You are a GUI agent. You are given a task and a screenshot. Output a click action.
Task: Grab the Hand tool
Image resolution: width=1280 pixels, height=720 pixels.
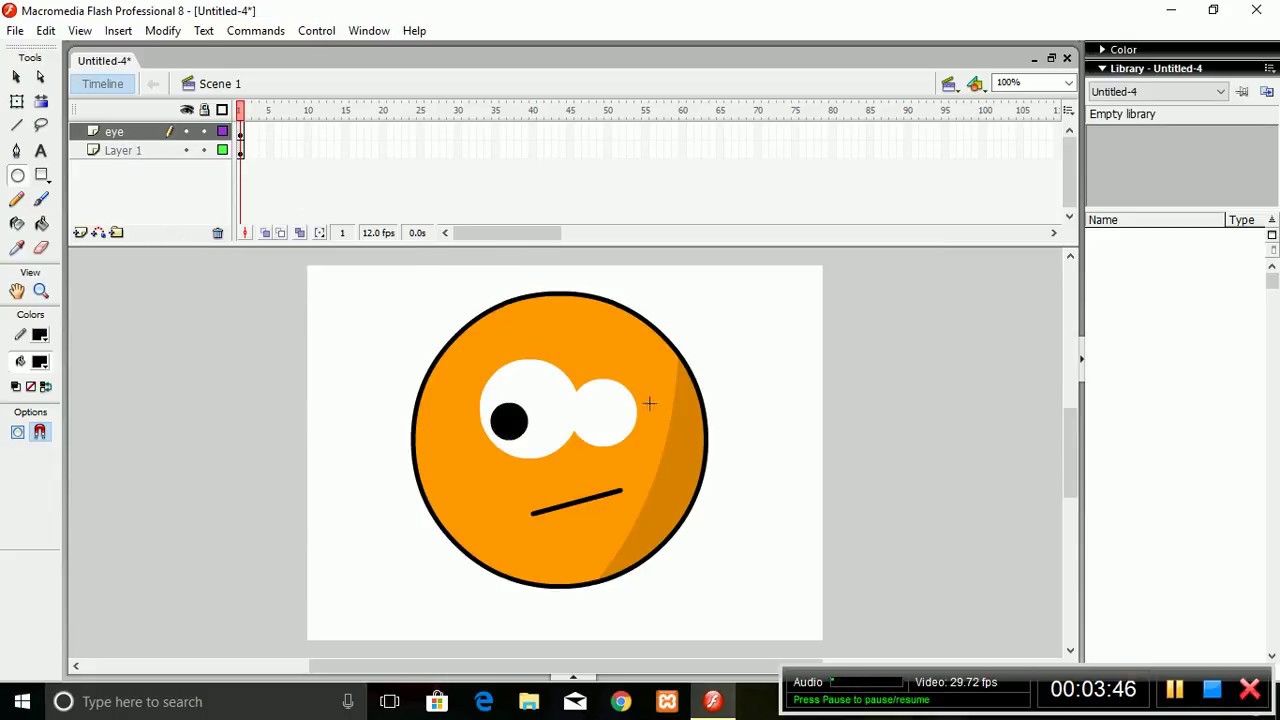(x=16, y=290)
